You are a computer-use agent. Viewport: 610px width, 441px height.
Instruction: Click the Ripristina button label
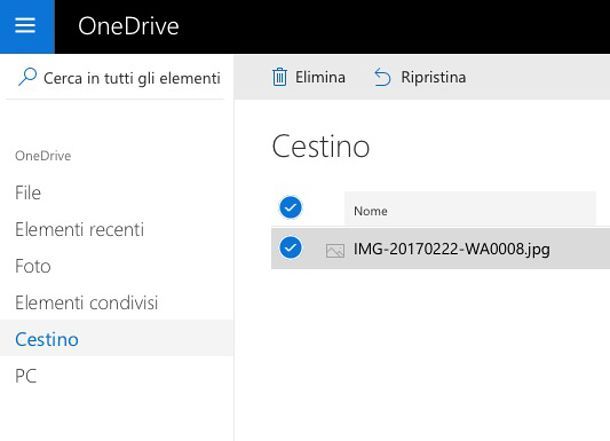click(x=433, y=77)
